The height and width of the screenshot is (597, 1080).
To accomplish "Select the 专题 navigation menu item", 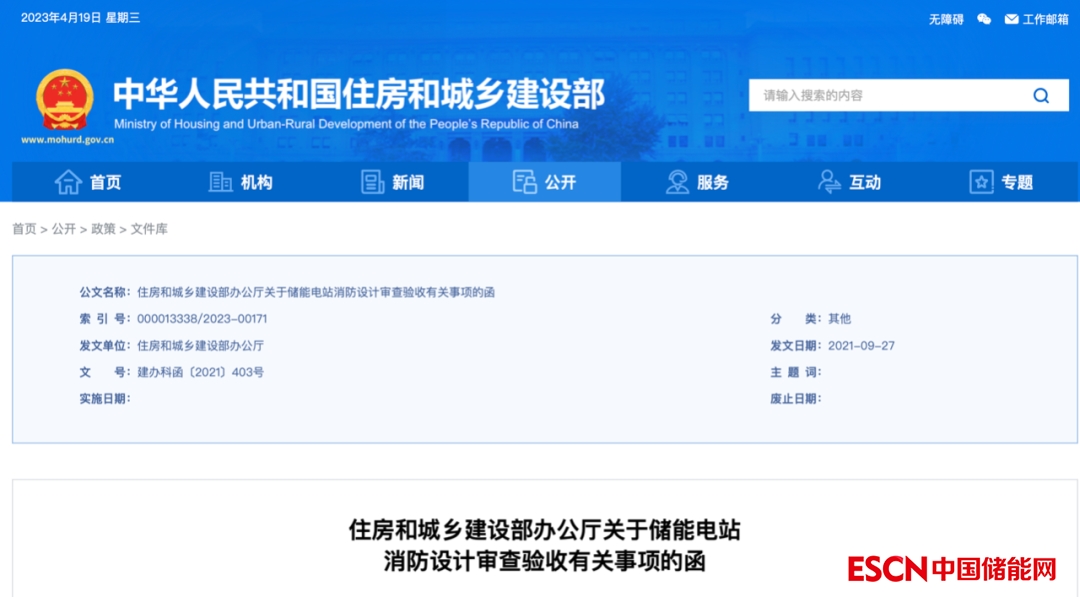I will 1017,182.
